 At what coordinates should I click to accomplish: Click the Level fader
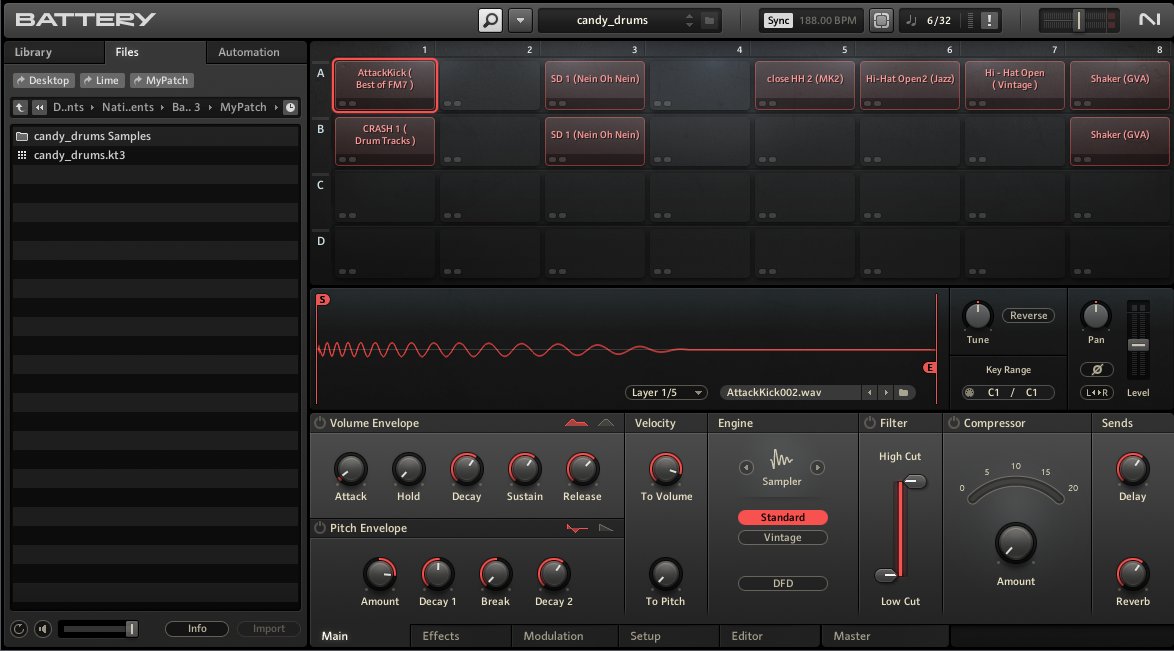(x=1138, y=345)
